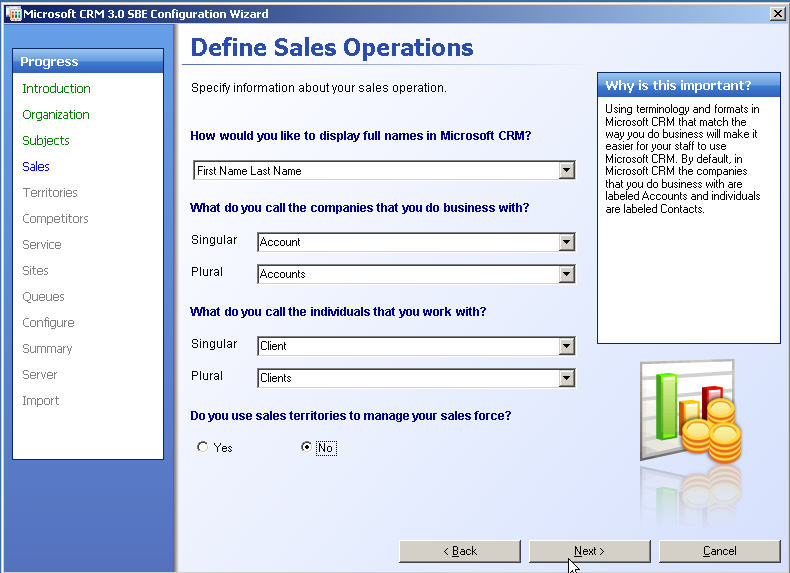
Task: Click the bar chart and coins illustration
Action: pyautogui.click(x=691, y=411)
